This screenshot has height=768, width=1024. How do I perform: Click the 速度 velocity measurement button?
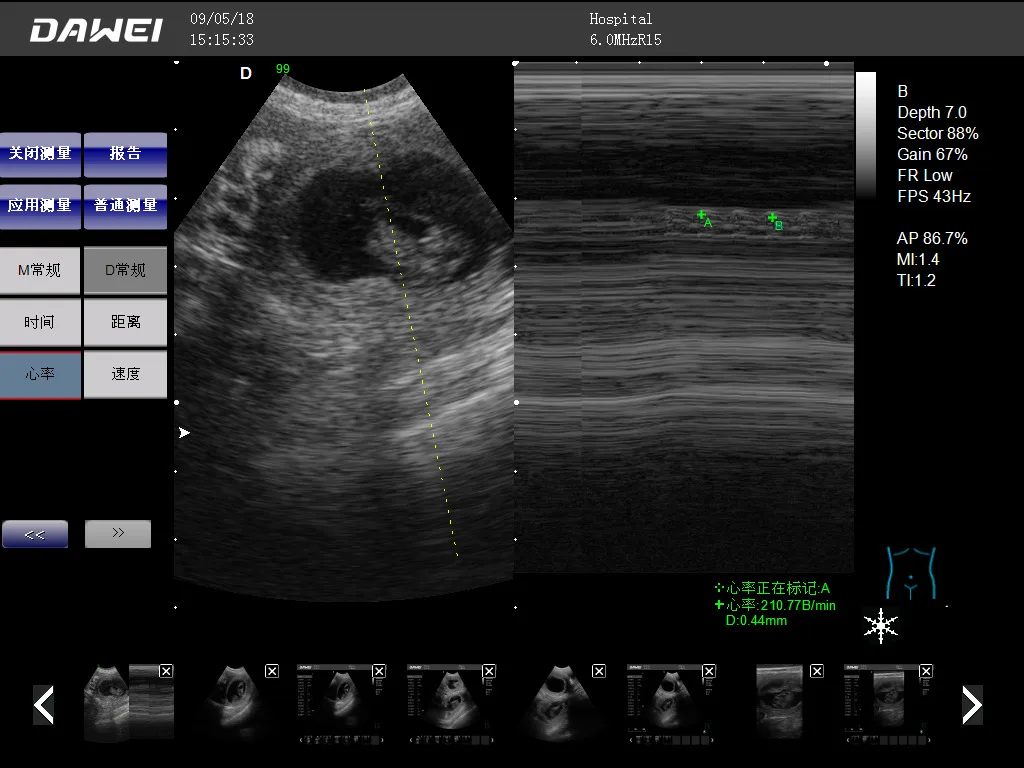pos(125,374)
